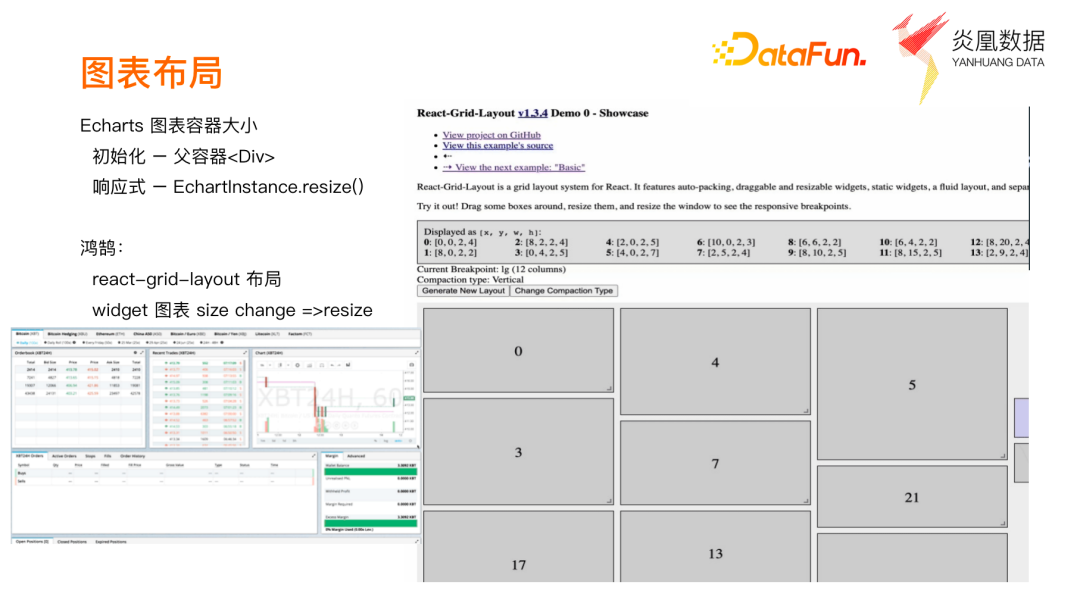
Task: Select grid box labeled 5
Action: (x=912, y=384)
